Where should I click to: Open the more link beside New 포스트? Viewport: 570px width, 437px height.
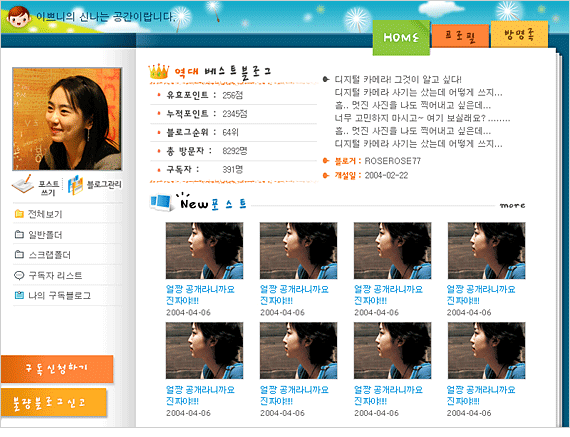[512, 205]
